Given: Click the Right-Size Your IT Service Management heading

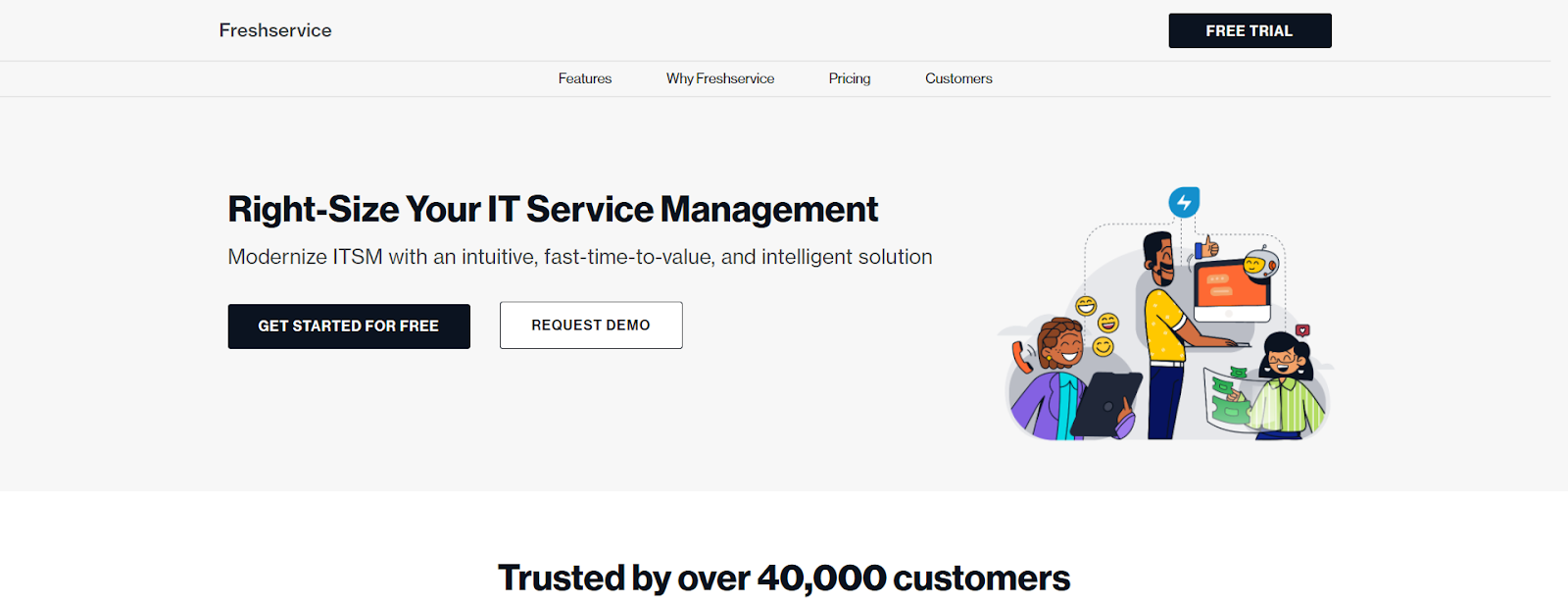Looking at the screenshot, I should tap(553, 210).
